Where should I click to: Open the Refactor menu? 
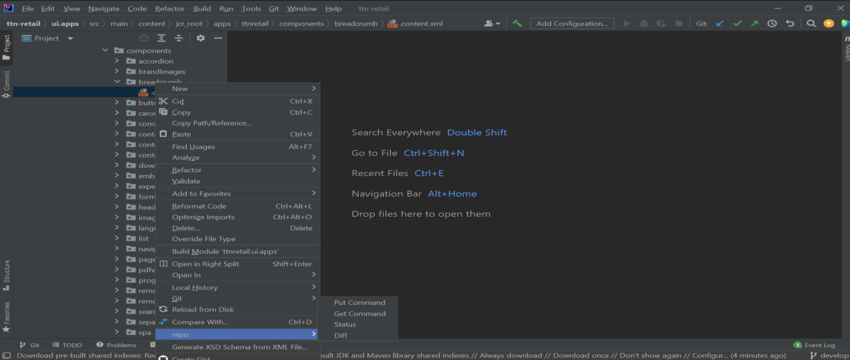[170, 9]
